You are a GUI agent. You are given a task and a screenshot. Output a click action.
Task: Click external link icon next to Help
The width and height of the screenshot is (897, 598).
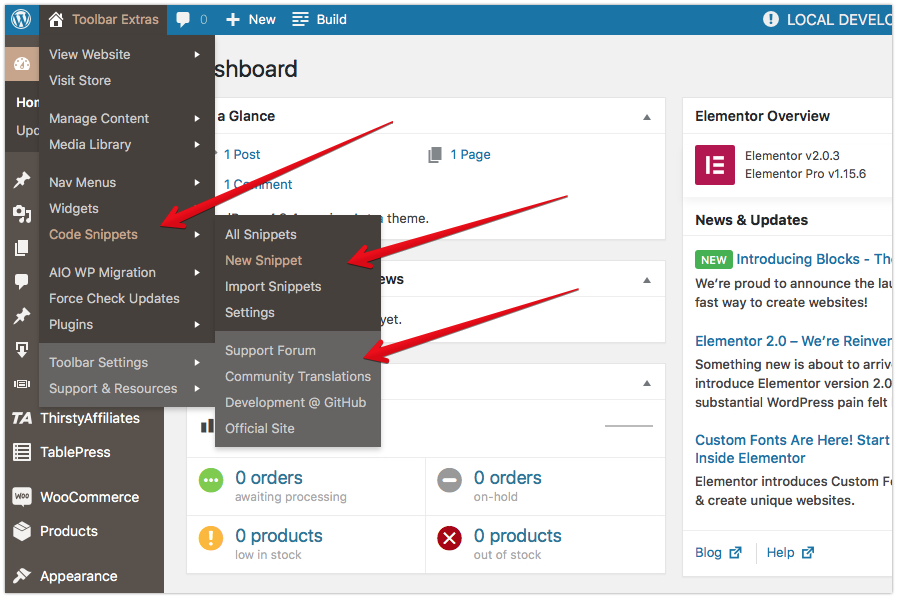pos(808,553)
